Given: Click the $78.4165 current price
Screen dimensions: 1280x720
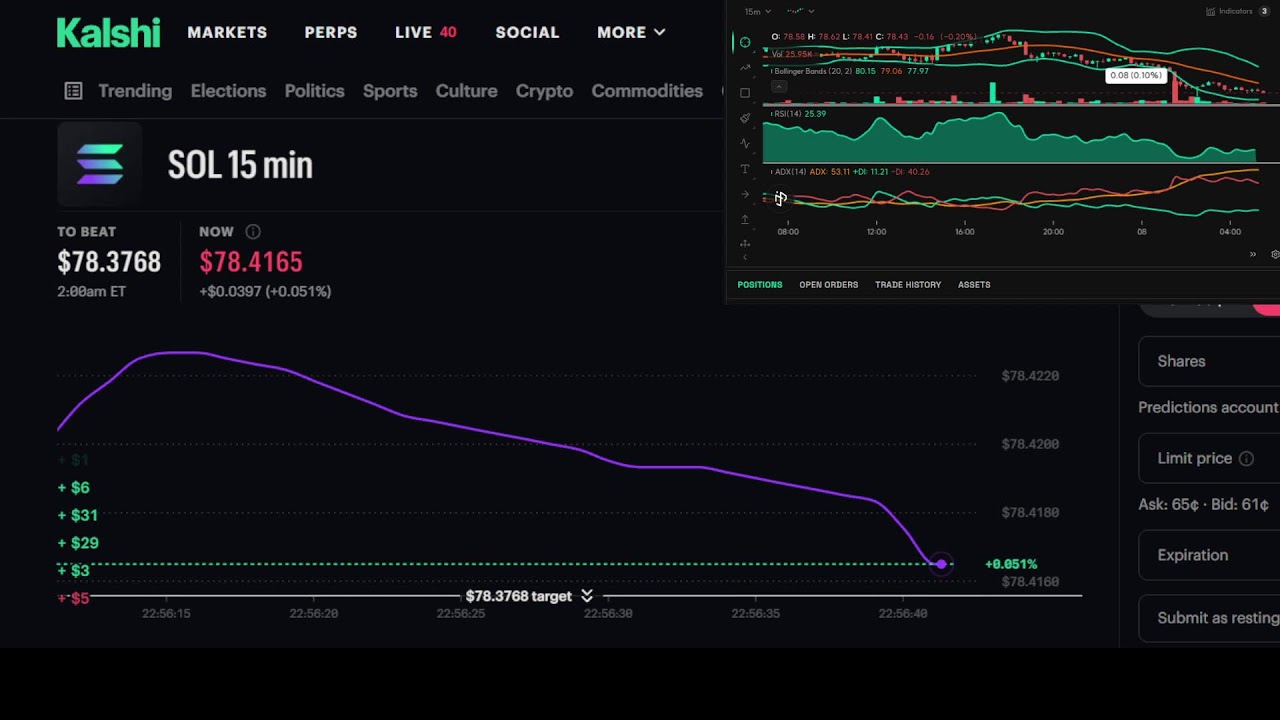Looking at the screenshot, I should coord(250,262).
